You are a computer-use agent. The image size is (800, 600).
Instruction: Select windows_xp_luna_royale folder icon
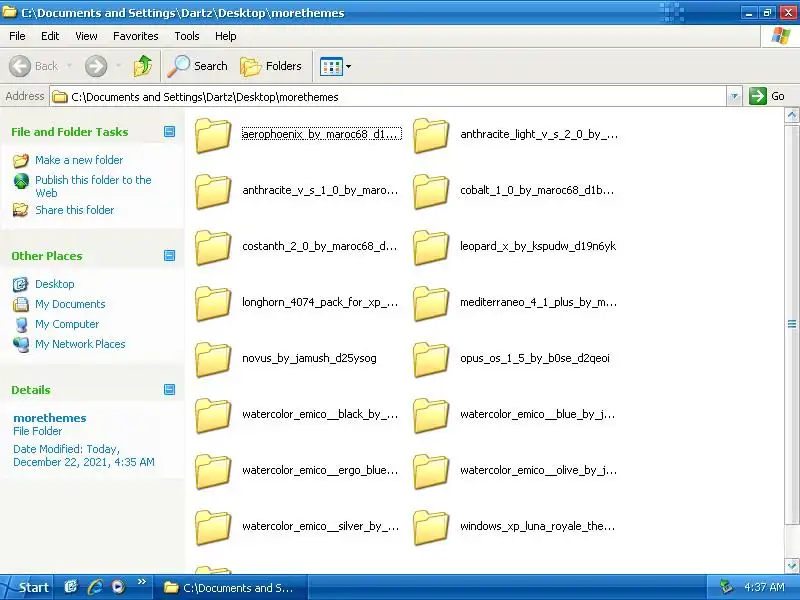431,527
